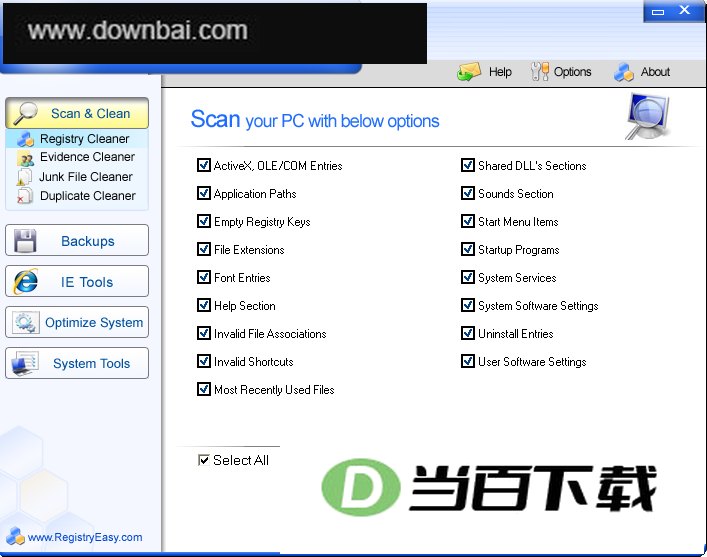
Task: Click the Registry Cleaner cubes icon
Action: [x=25, y=139]
